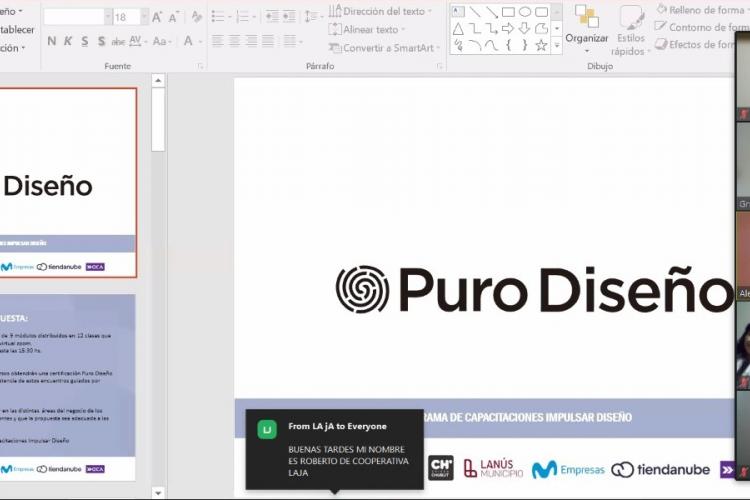The image size is (750, 500).
Task: Select the first Puro Diseño slide thumbnail
Action: [x=68, y=182]
